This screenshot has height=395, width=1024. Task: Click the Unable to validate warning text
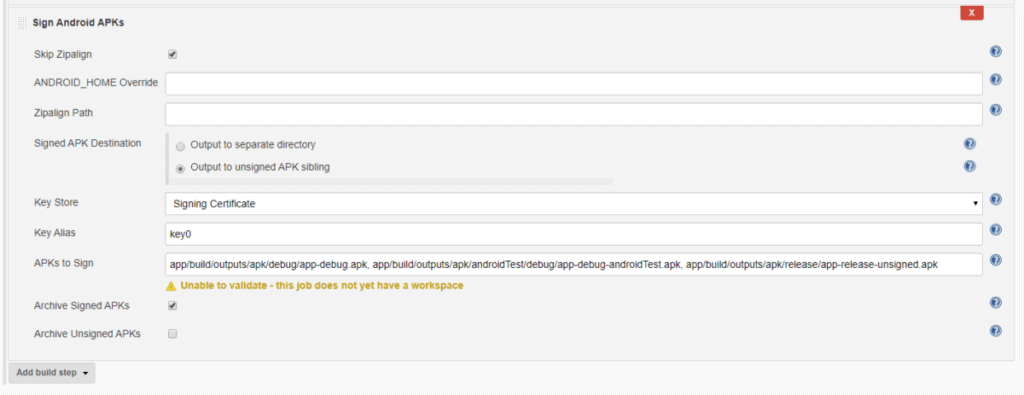click(322, 286)
